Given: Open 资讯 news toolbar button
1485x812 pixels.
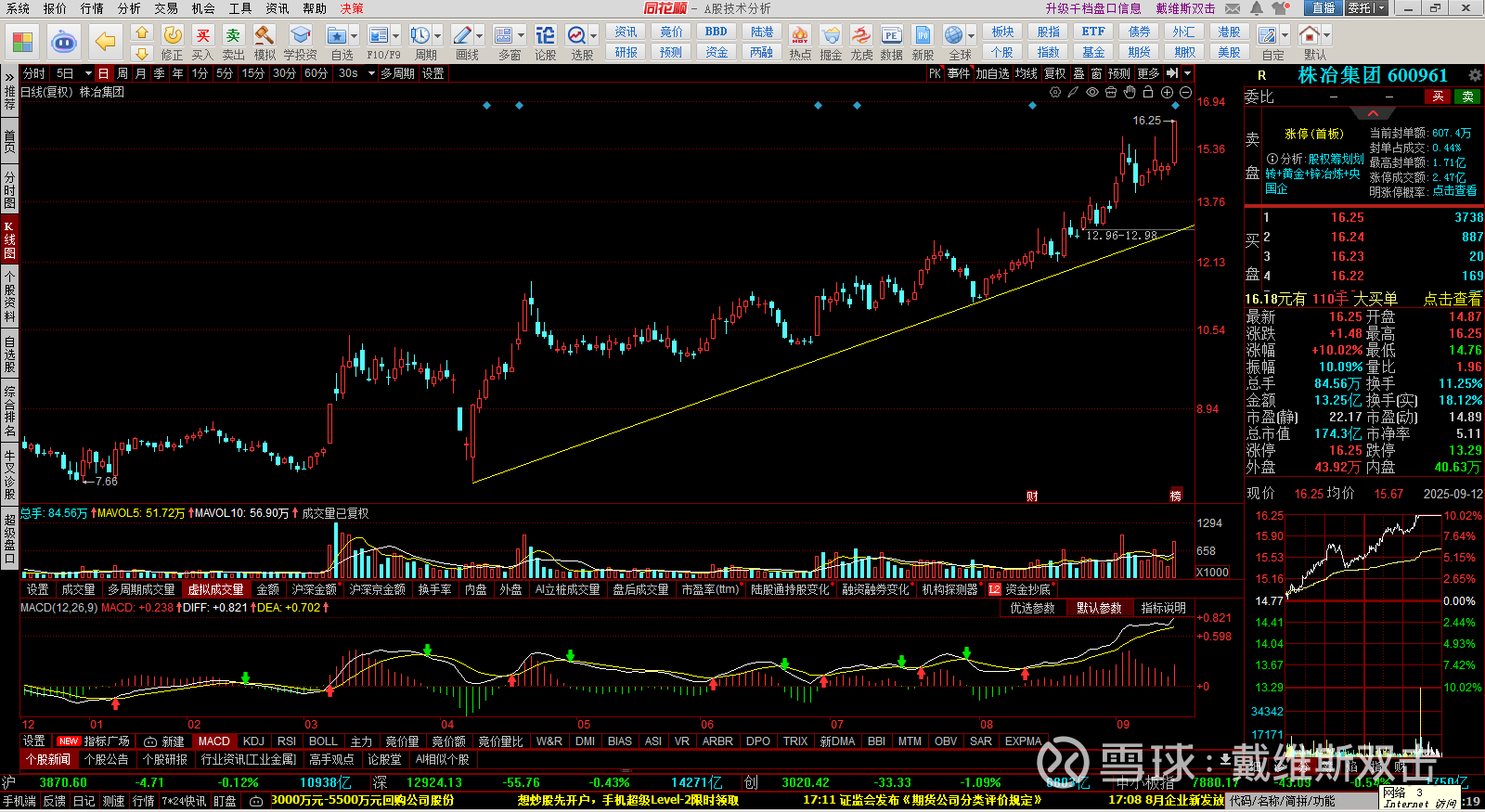Looking at the screenshot, I should pos(626,32).
